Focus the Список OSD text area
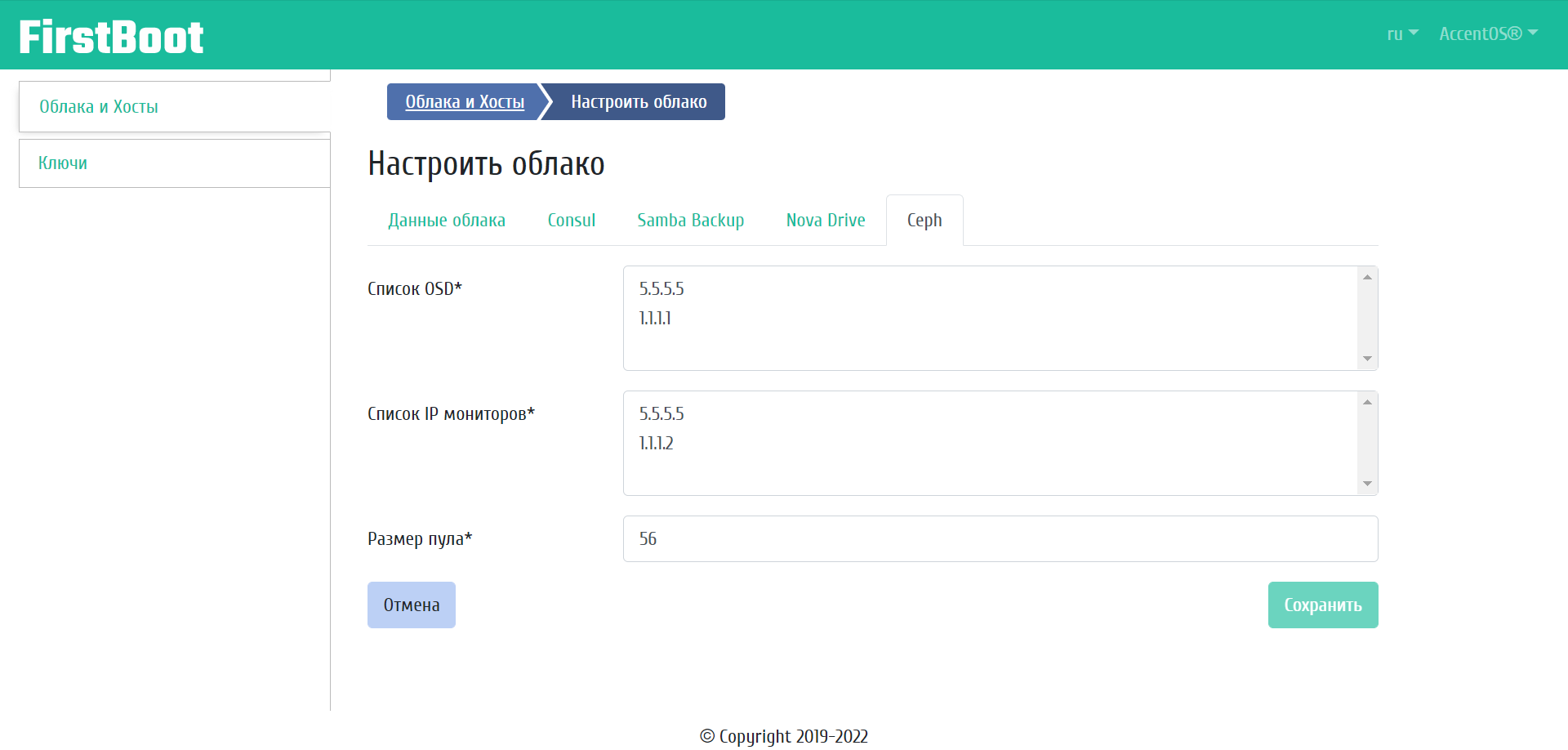Screen dimensions: 1568x750 click(x=990, y=318)
